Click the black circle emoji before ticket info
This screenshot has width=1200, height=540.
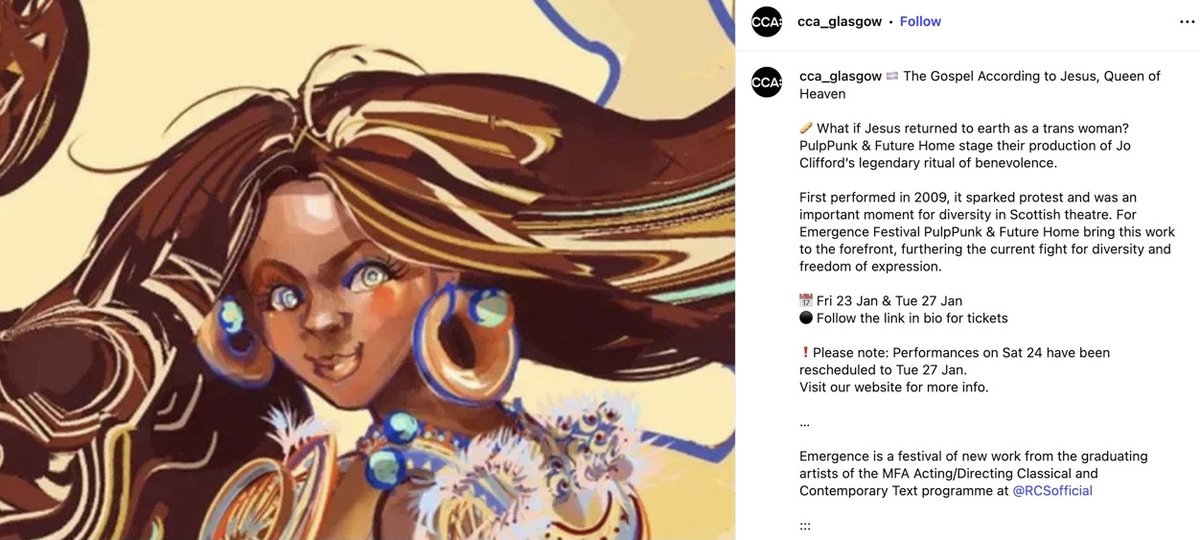tap(806, 318)
